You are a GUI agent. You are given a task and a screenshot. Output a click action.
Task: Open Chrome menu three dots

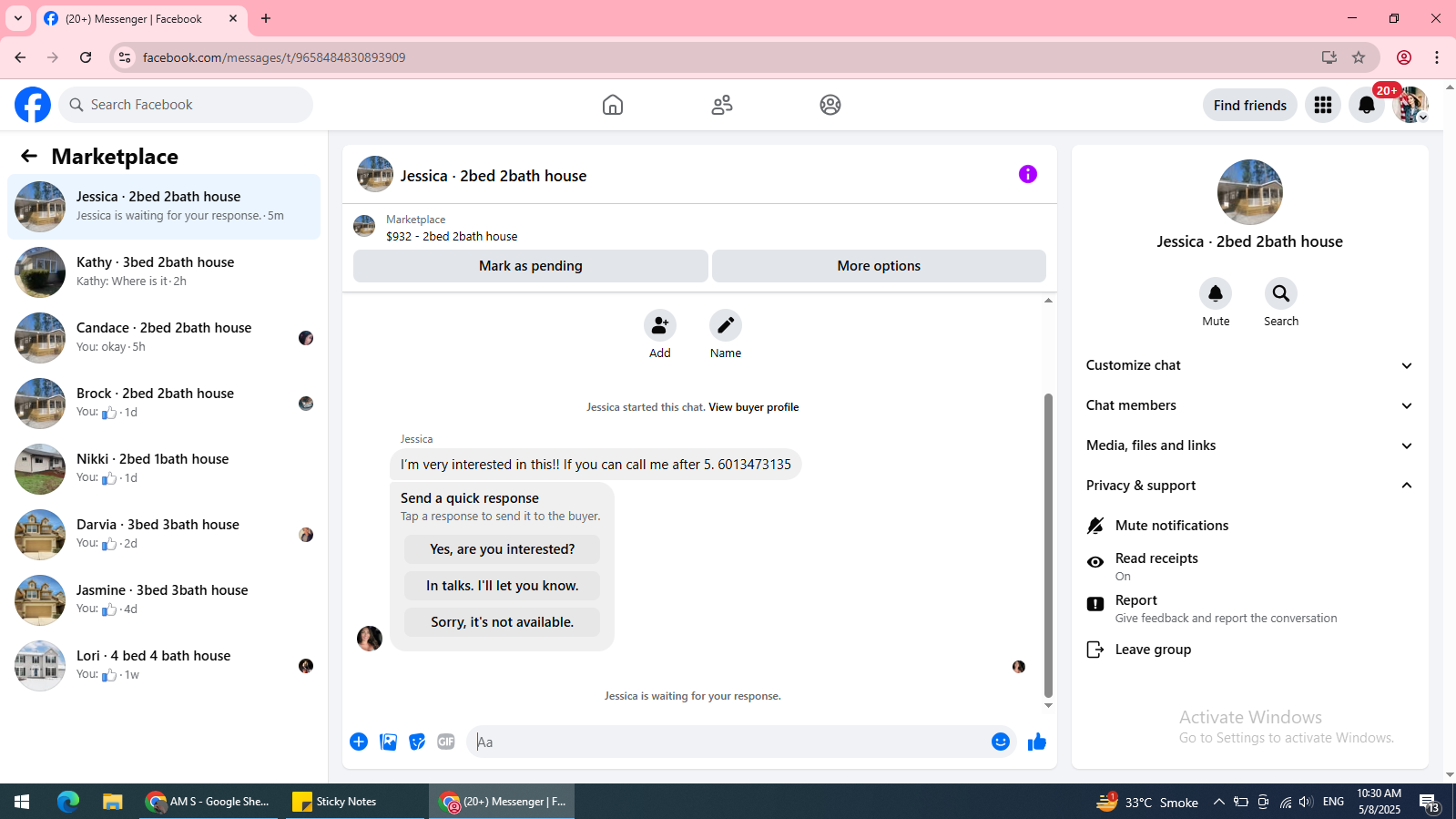(x=1437, y=57)
